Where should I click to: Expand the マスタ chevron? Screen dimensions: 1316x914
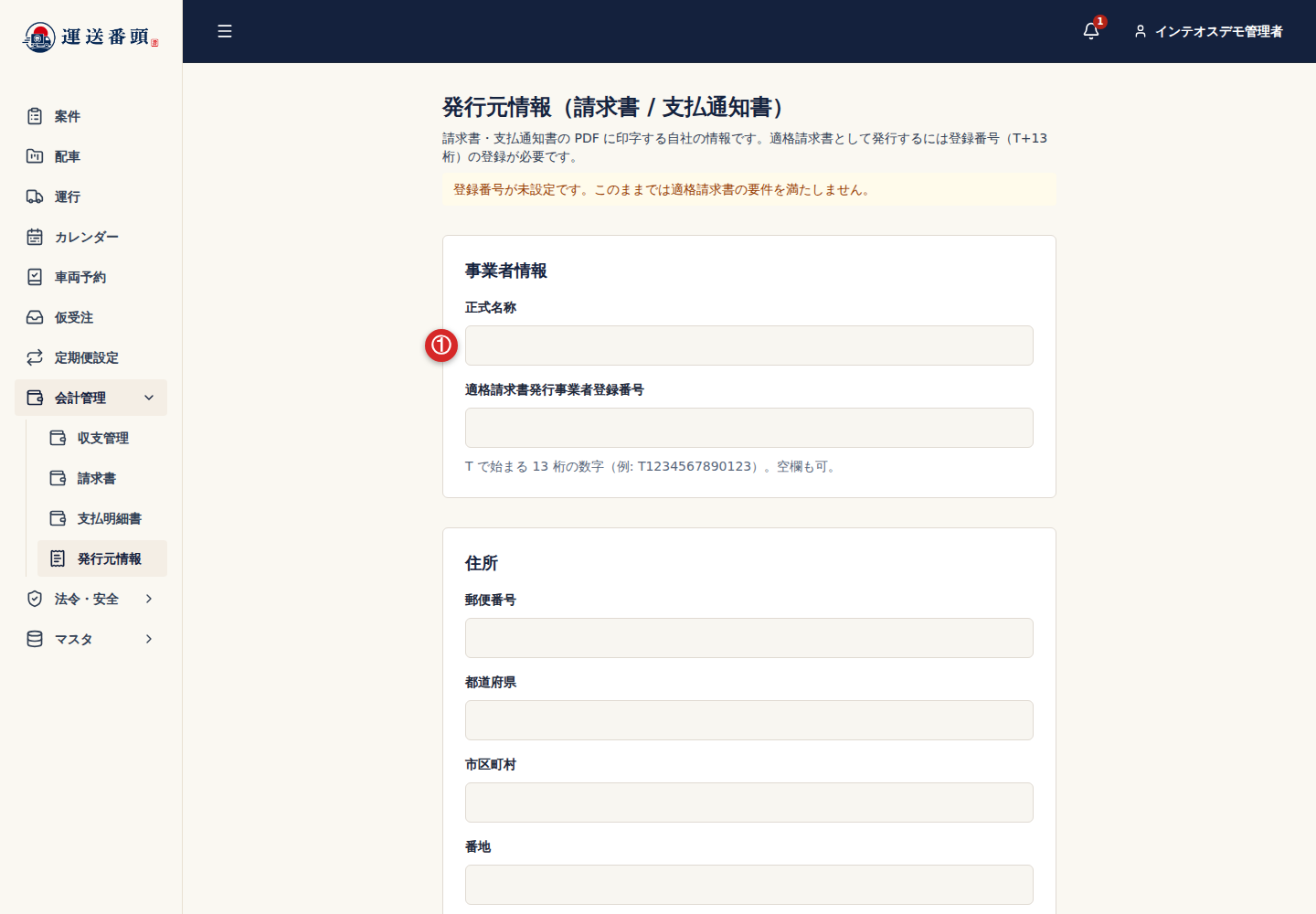149,639
